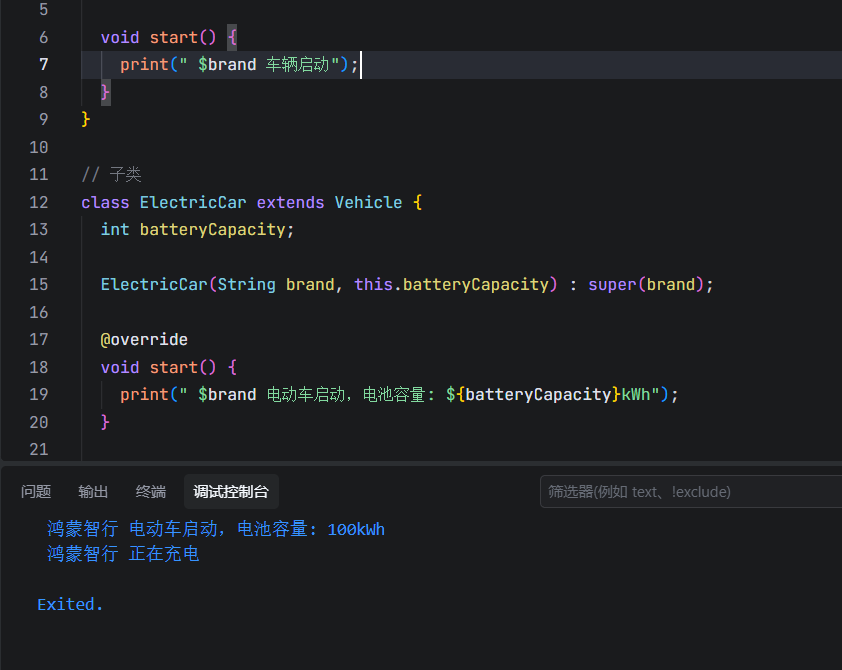Image resolution: width=842 pixels, height=670 pixels.
Task: Click line number 15 in the gutter
Action: point(39,284)
